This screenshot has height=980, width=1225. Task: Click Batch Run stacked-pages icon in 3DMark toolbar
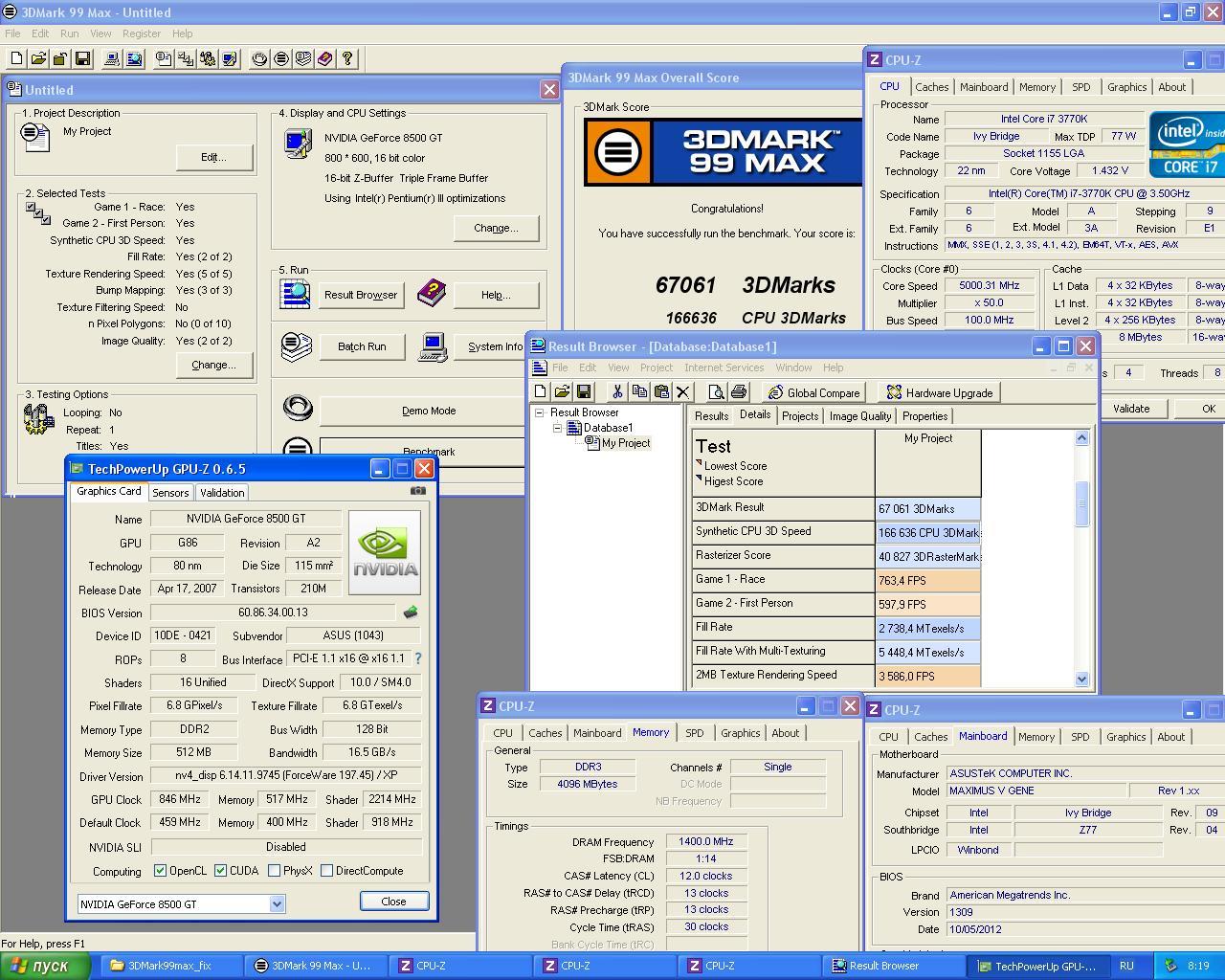(x=303, y=59)
